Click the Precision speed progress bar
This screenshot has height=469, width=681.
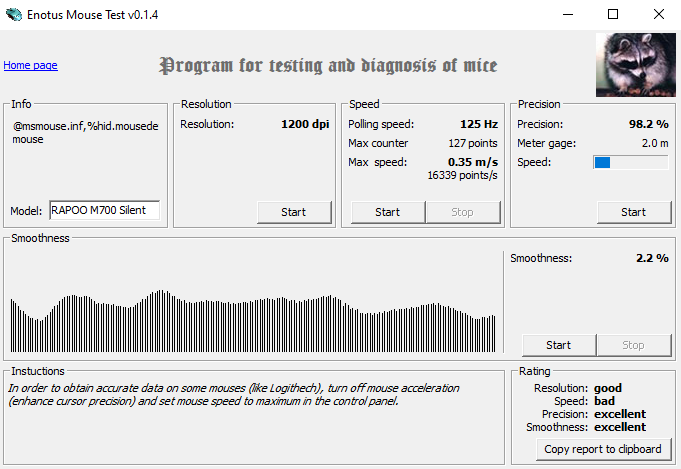pyautogui.click(x=631, y=162)
